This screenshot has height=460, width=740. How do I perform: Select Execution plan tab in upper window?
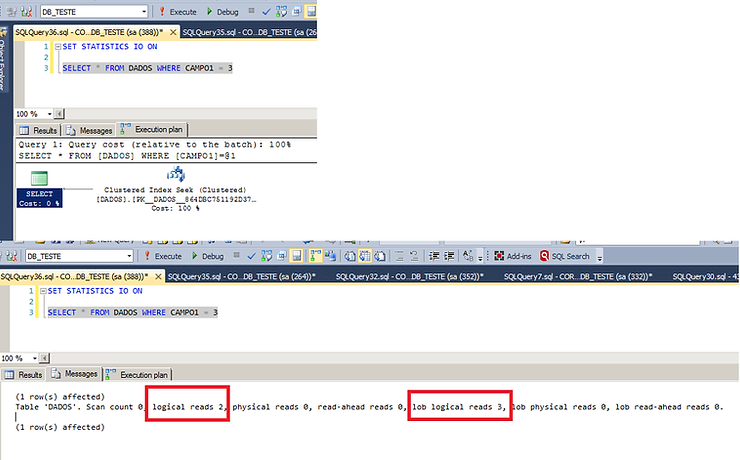pos(152,129)
